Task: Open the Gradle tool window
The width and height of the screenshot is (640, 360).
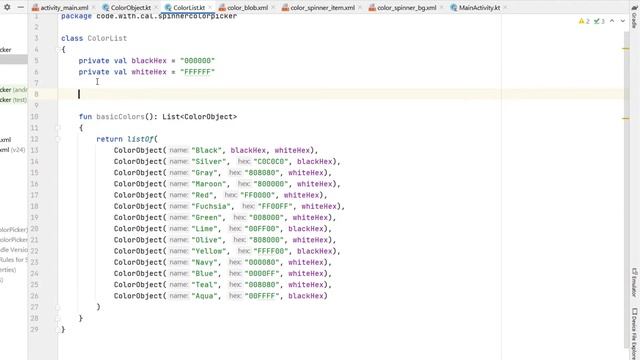Action: (x=634, y=18)
